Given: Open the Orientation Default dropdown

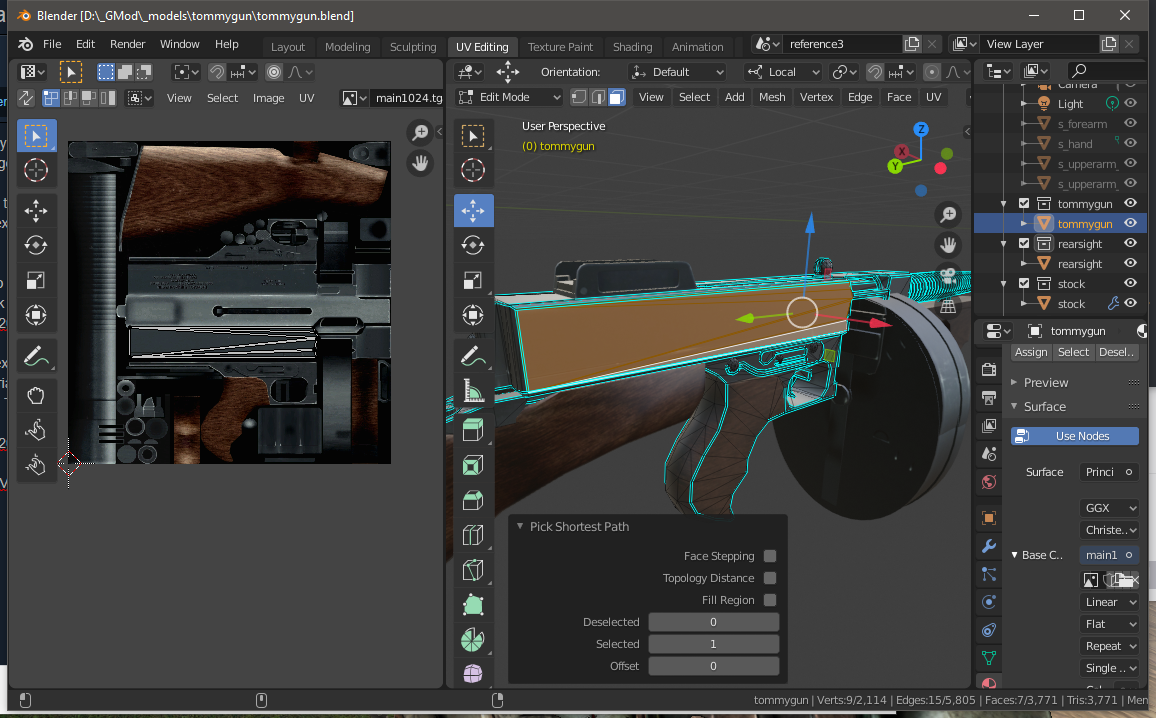Looking at the screenshot, I should 677,72.
